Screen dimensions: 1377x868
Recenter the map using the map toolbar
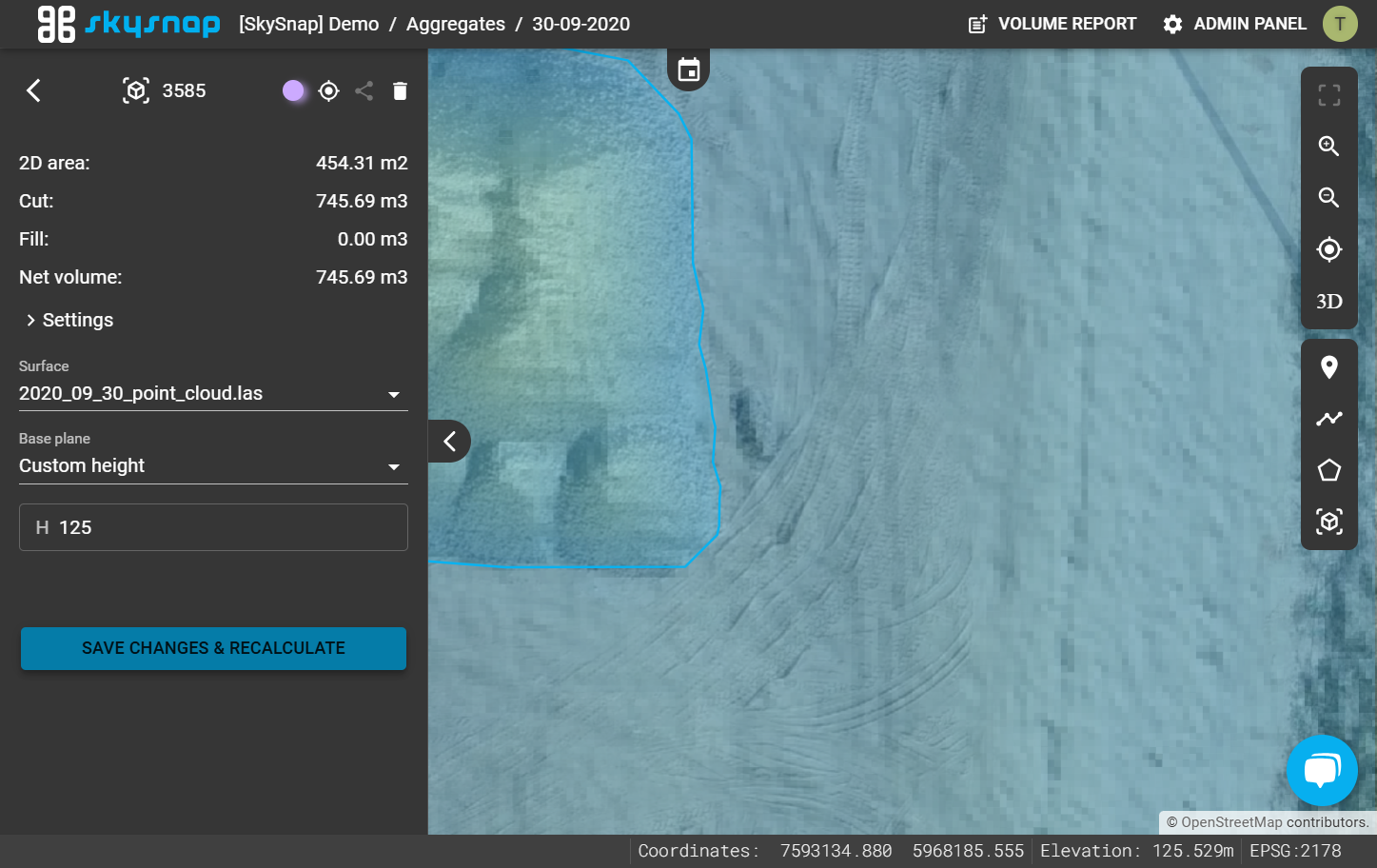pos(1329,249)
